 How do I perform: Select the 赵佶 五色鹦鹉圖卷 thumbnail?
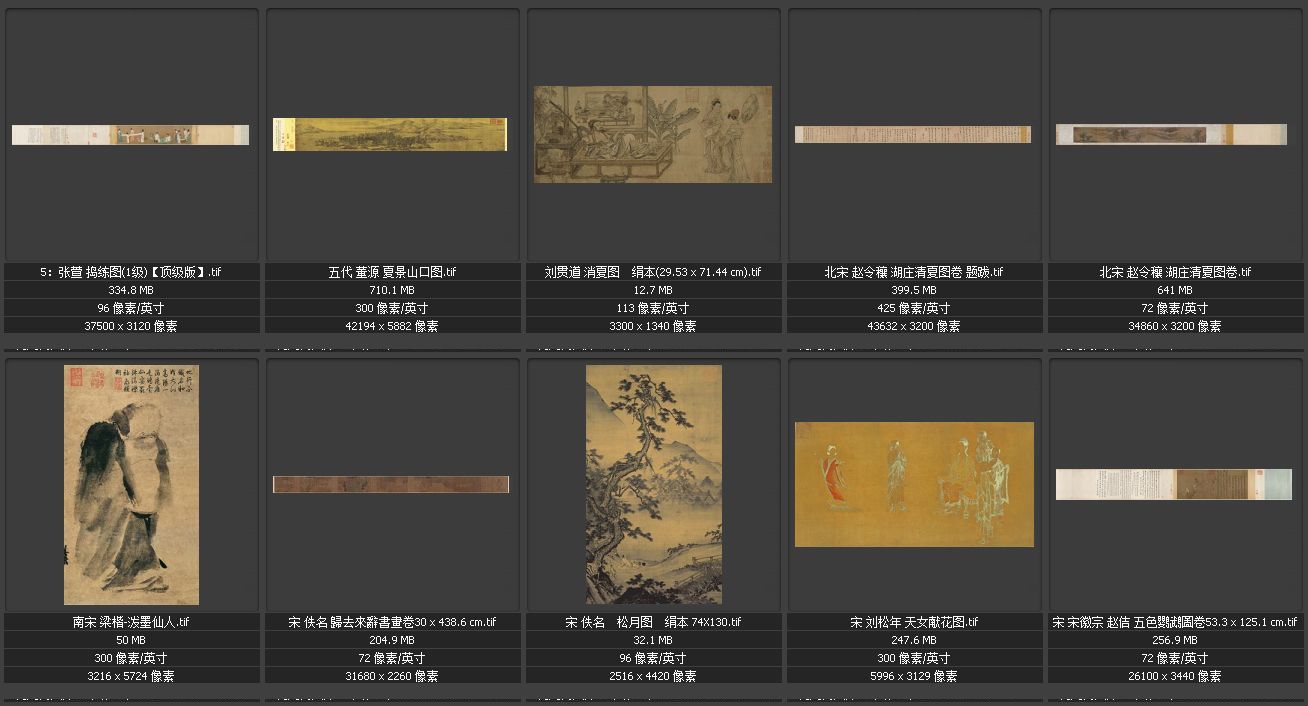[1174, 485]
